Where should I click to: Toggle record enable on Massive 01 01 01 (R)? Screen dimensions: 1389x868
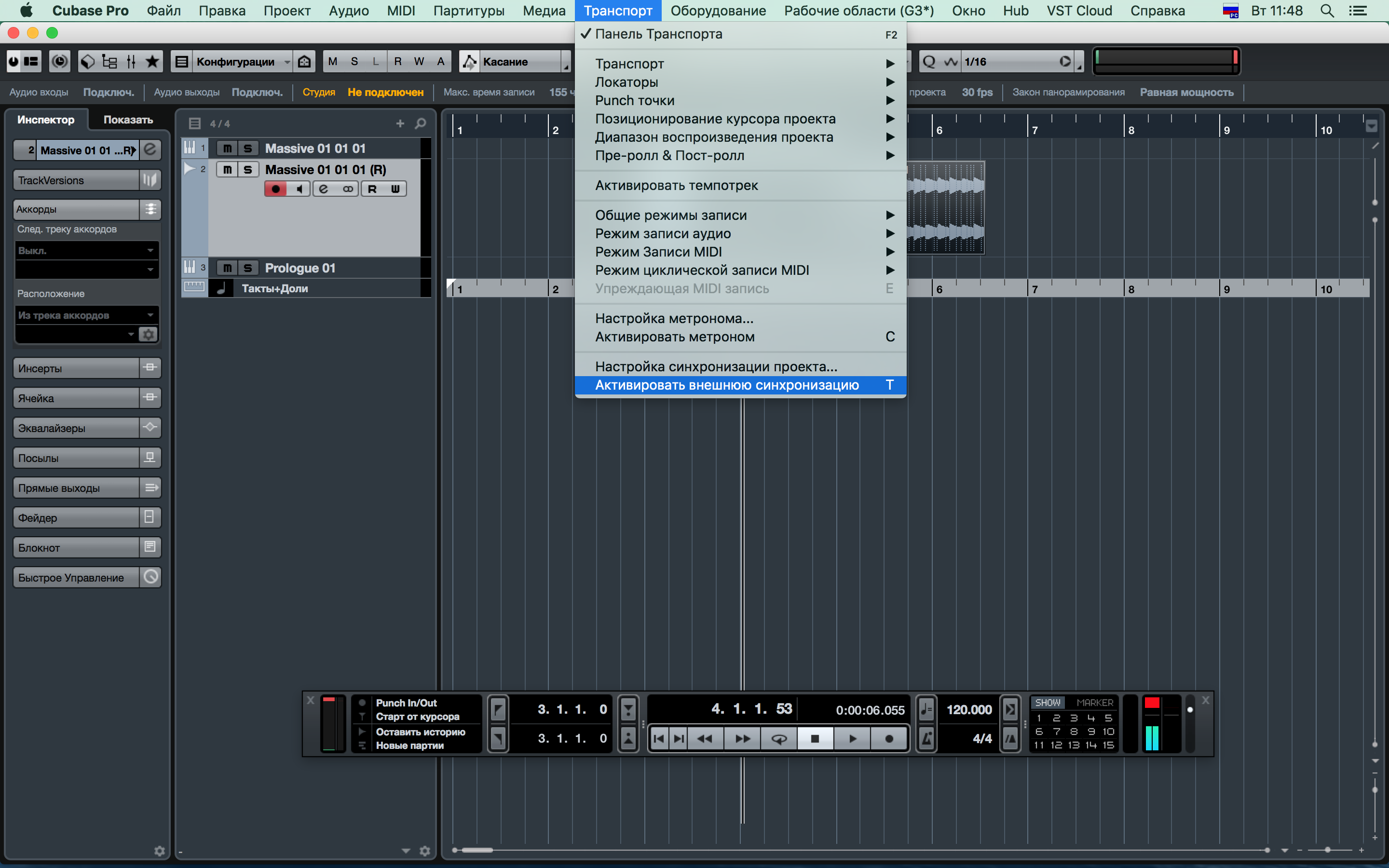(275, 189)
